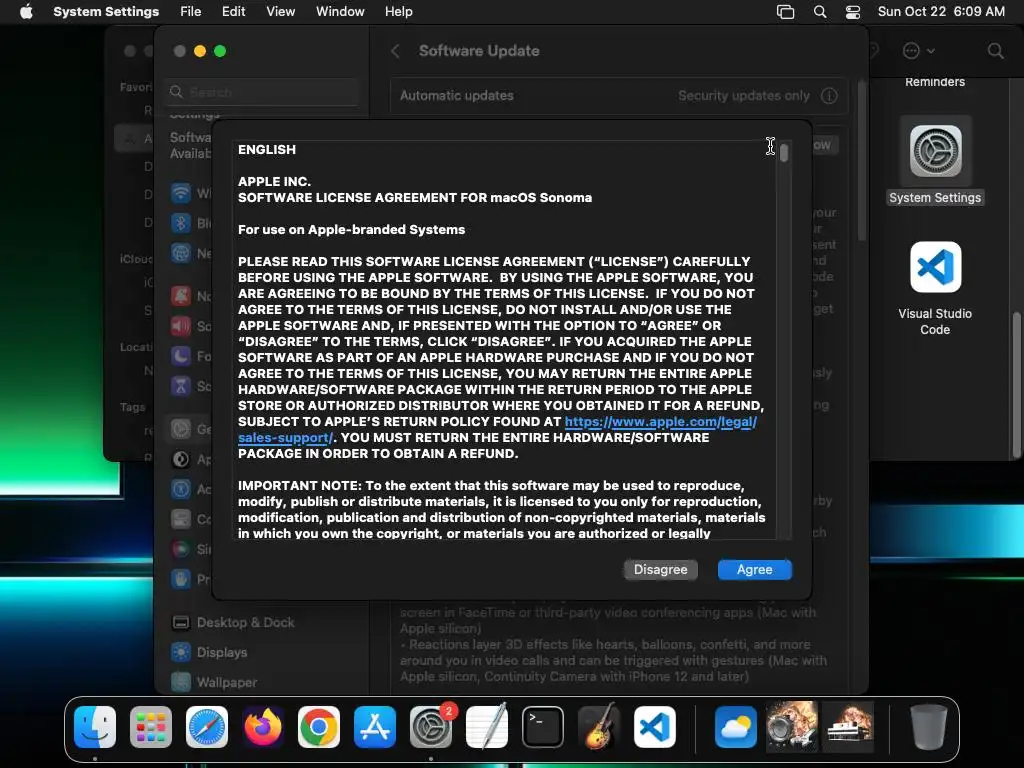Click the Search field in System Settings
Image resolution: width=1024 pixels, height=768 pixels.
pos(263,92)
